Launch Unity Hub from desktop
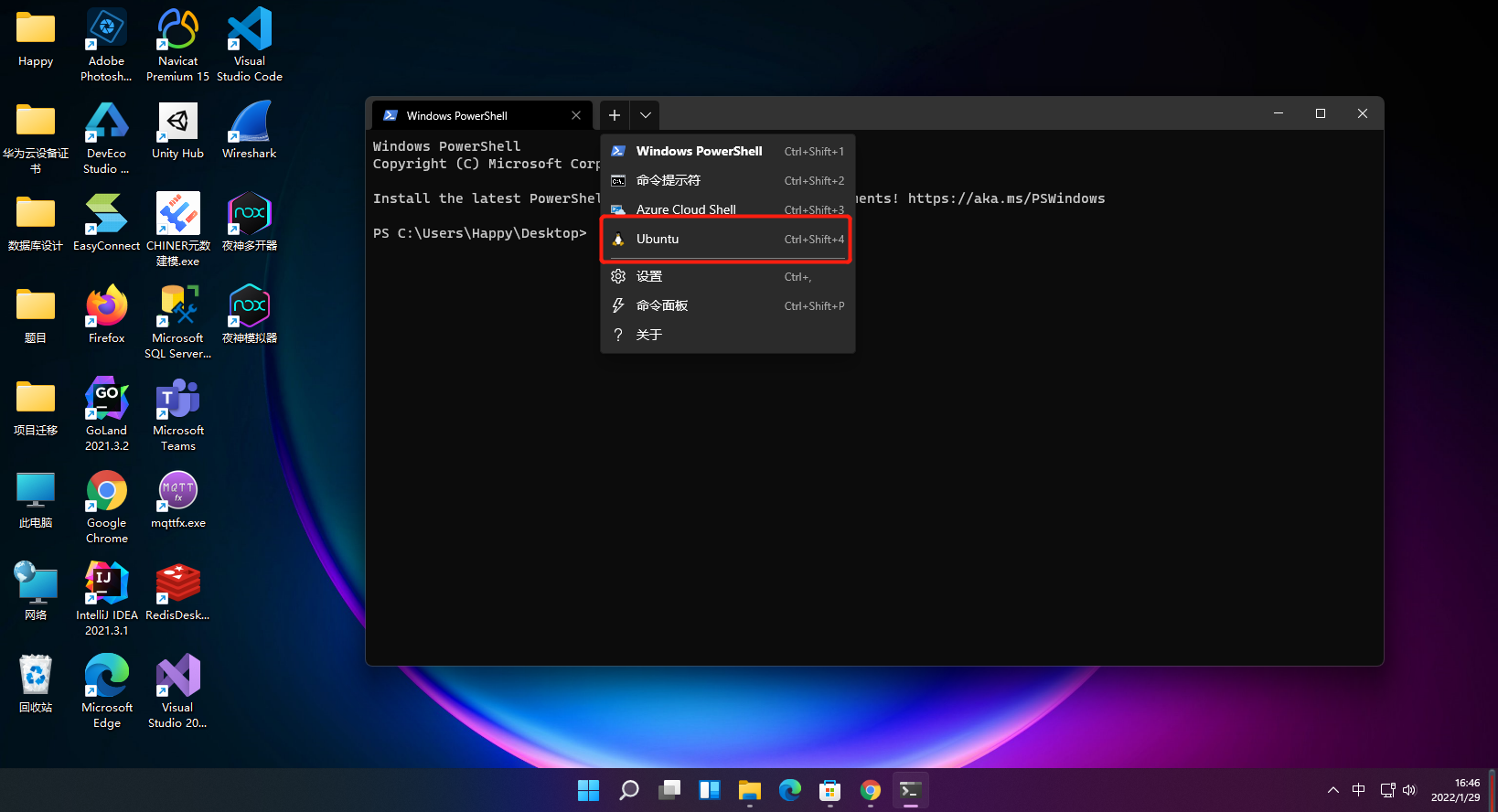1498x812 pixels. (x=177, y=131)
